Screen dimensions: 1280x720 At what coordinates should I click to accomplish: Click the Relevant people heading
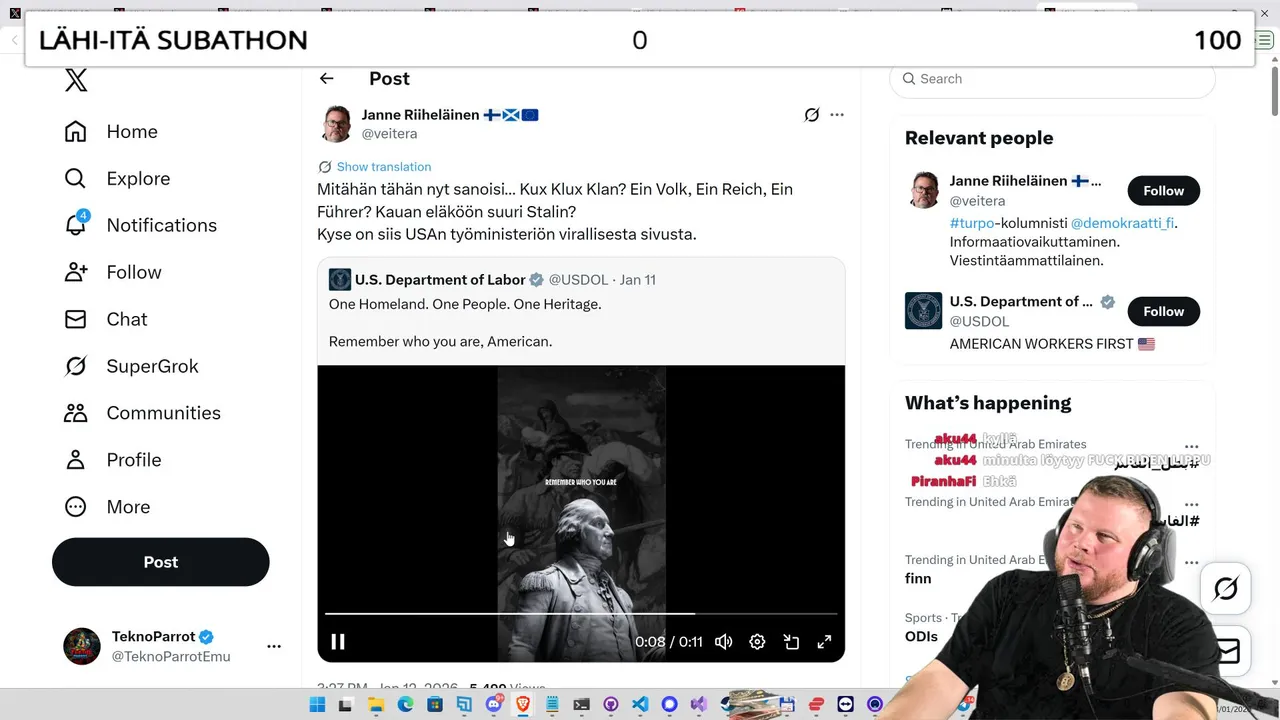coord(979,138)
